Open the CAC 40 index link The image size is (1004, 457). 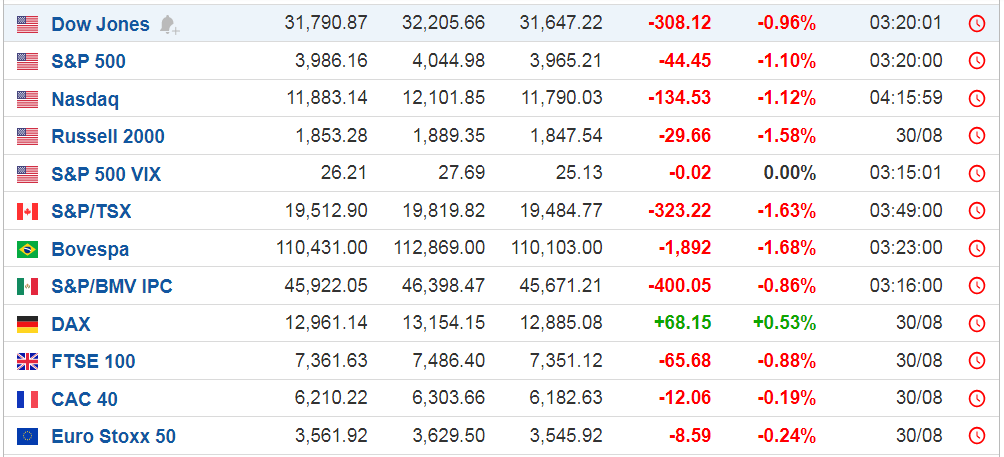coord(85,399)
